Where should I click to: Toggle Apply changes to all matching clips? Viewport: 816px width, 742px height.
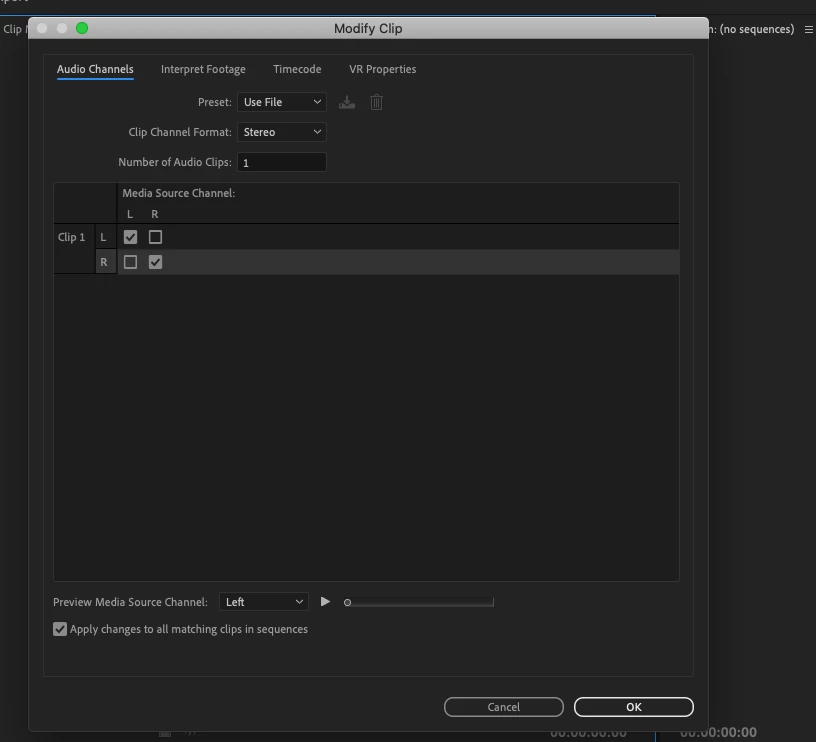(x=60, y=629)
